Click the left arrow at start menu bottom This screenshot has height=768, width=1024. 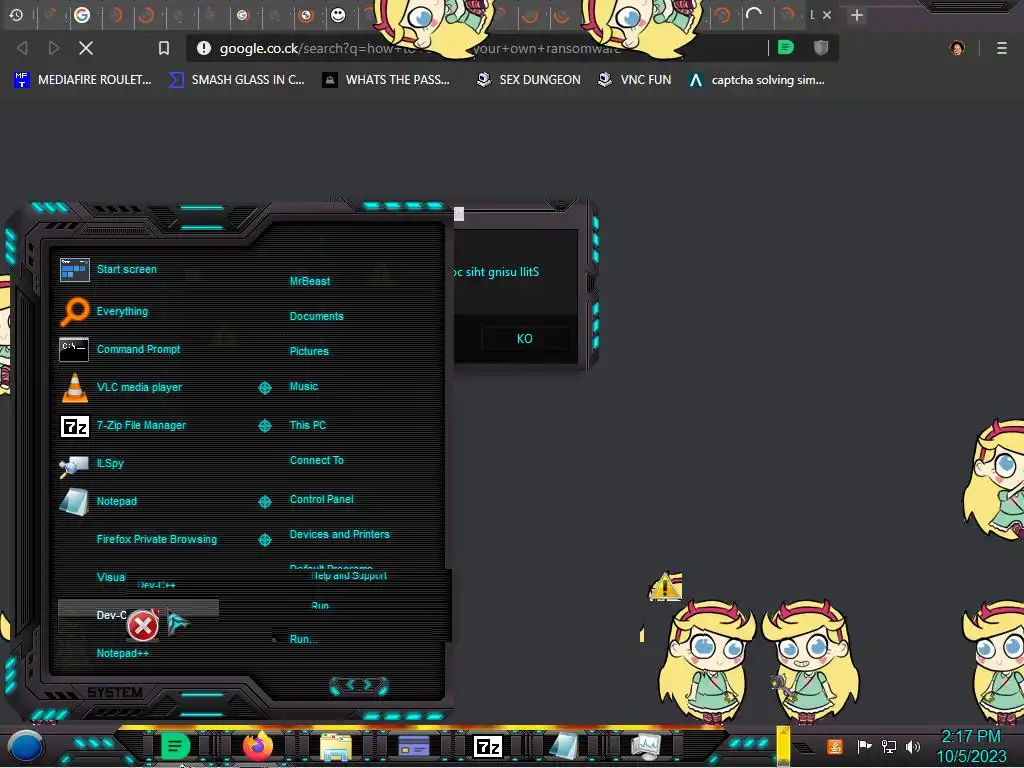349,685
